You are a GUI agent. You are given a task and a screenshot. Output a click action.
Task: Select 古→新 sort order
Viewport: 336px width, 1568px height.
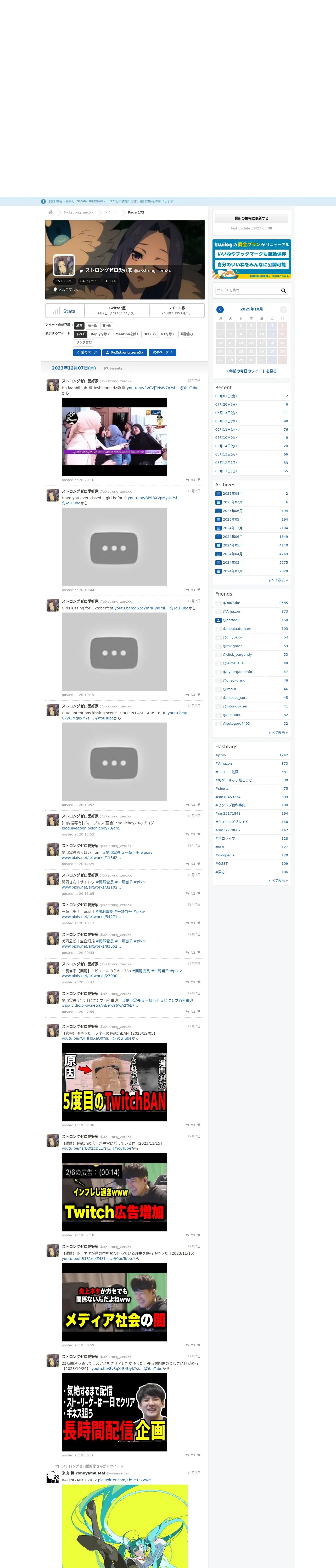coord(107,326)
